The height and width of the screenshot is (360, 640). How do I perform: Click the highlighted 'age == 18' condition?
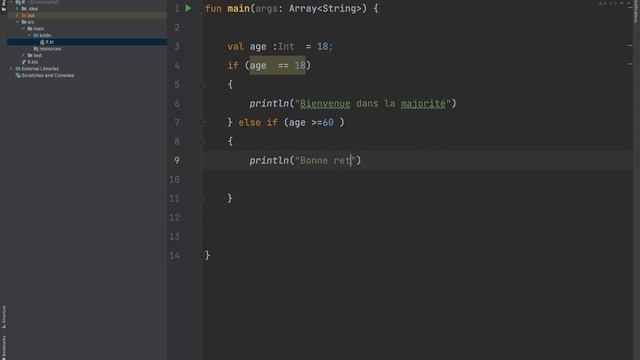click(277, 65)
